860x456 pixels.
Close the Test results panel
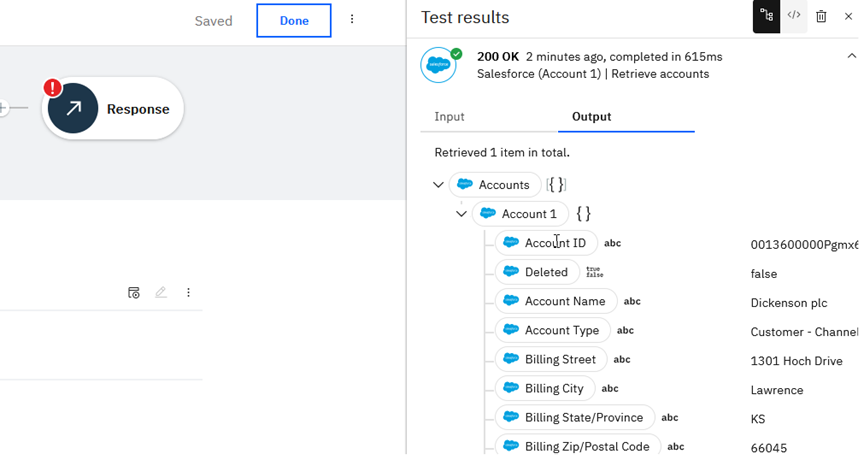click(848, 16)
